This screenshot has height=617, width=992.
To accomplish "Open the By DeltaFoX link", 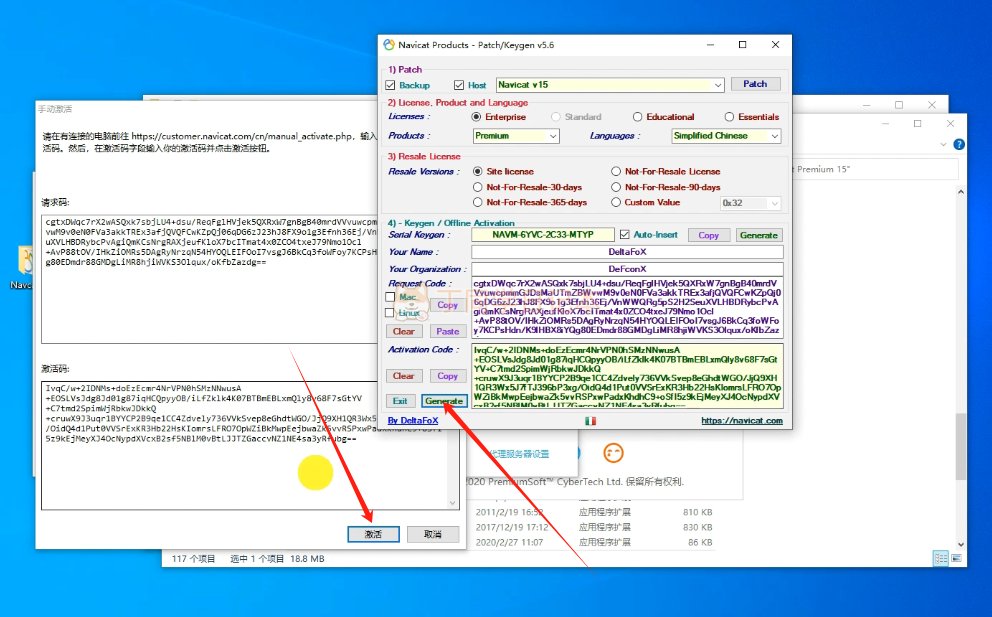I will click(412, 421).
